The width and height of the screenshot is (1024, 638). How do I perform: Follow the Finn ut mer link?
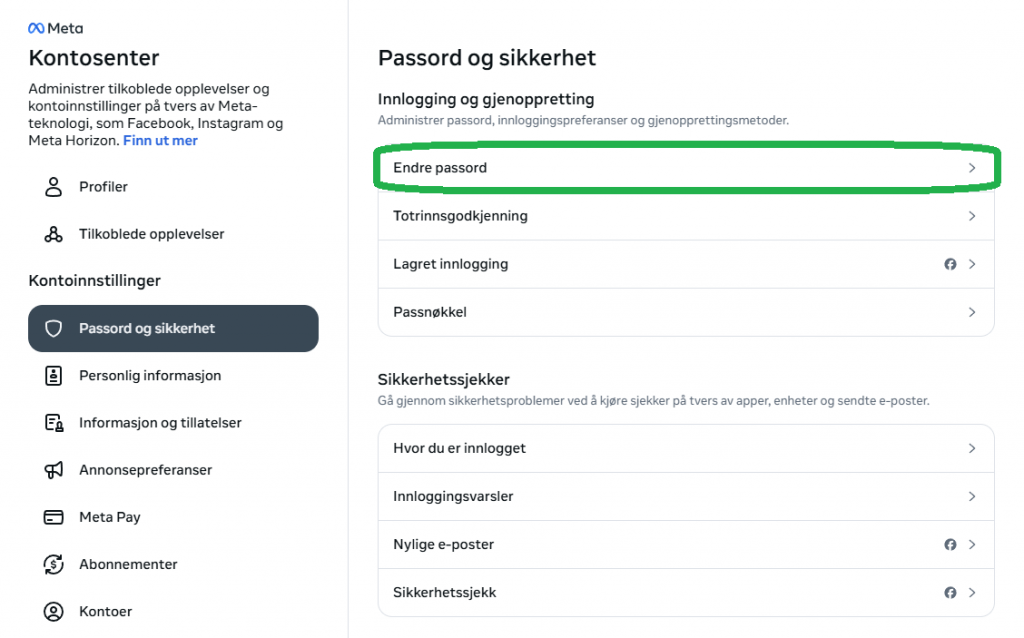160,140
